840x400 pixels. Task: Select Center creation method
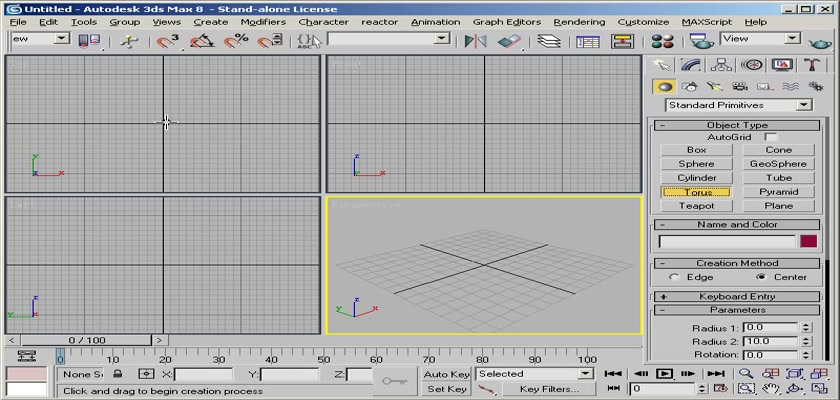tap(761, 277)
